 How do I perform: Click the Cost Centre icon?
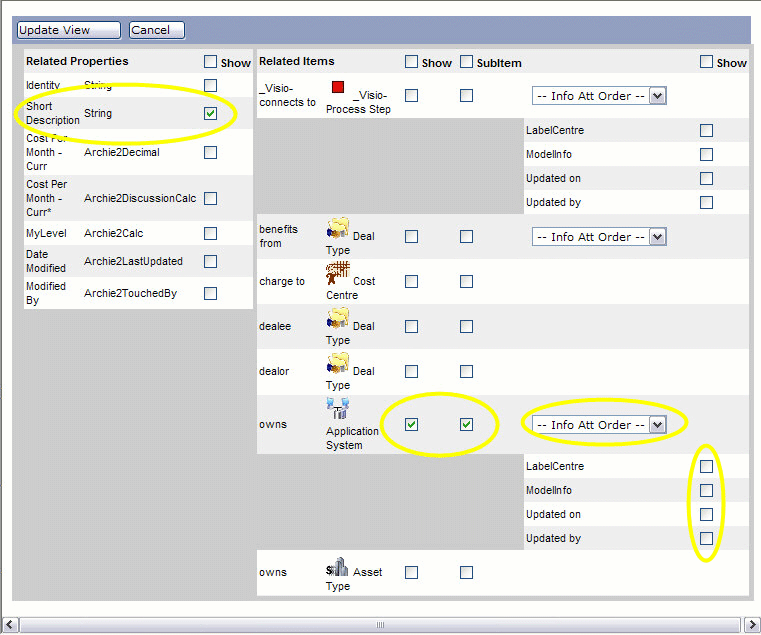tap(337, 274)
